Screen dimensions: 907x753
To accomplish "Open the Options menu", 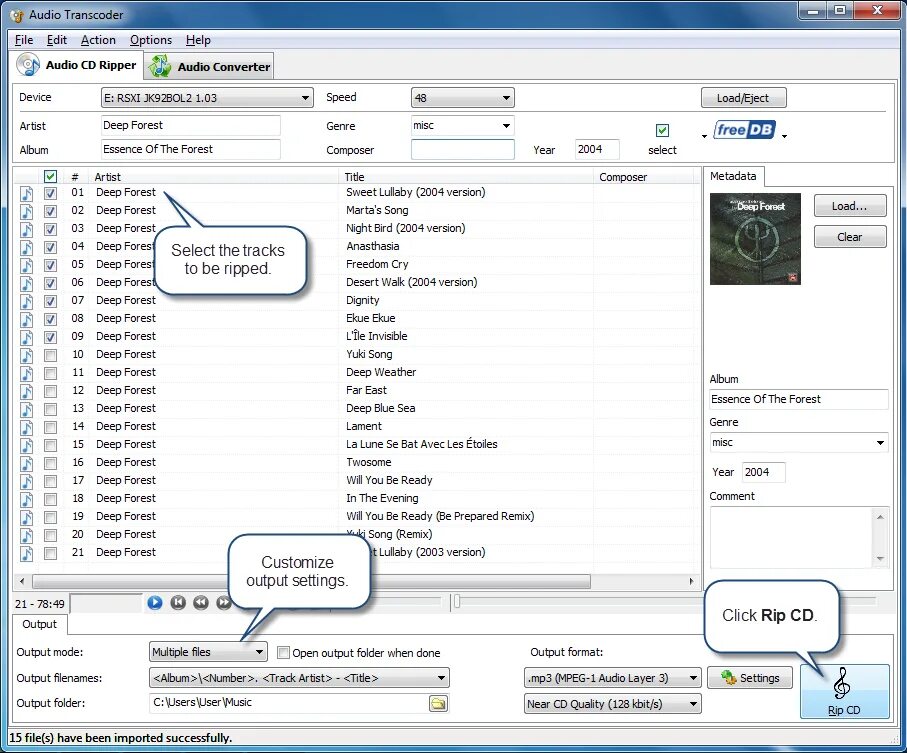I will pos(151,40).
